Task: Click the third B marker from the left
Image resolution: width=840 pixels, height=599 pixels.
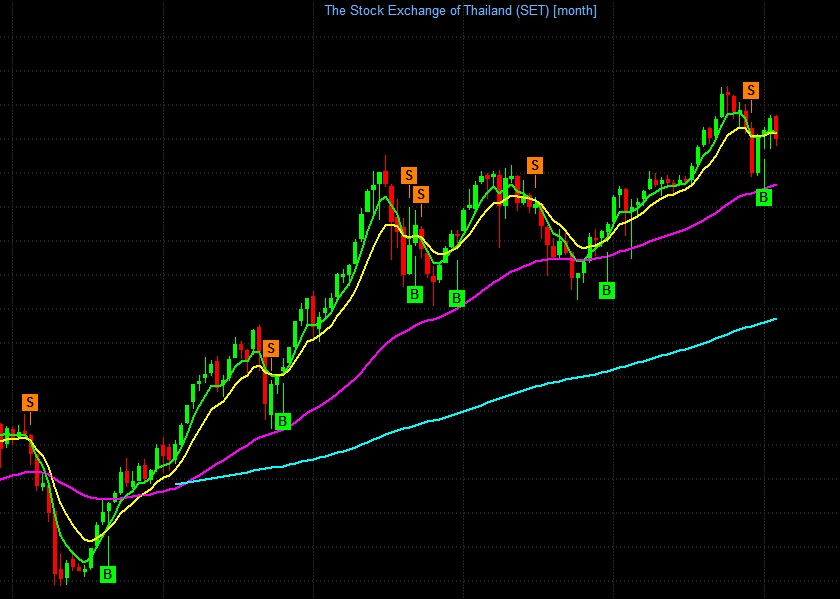Action: point(415,294)
